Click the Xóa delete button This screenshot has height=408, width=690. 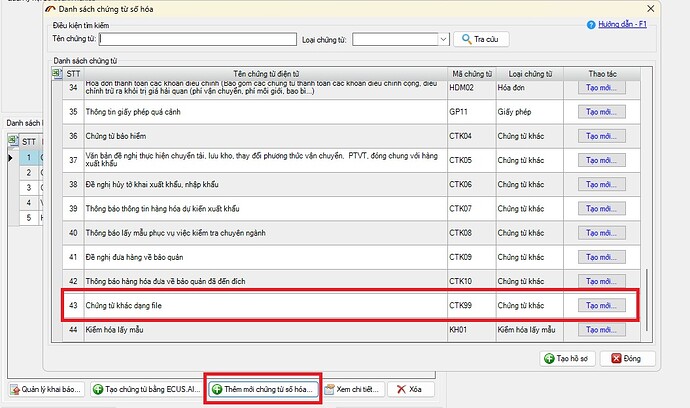point(410,389)
